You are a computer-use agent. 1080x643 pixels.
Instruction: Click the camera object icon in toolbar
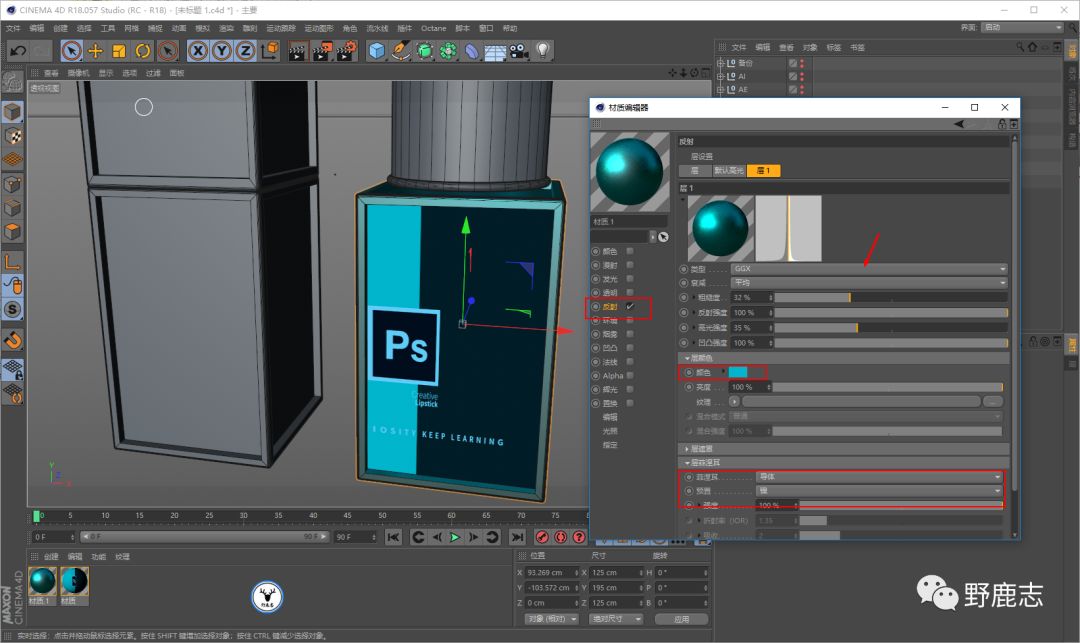point(519,50)
